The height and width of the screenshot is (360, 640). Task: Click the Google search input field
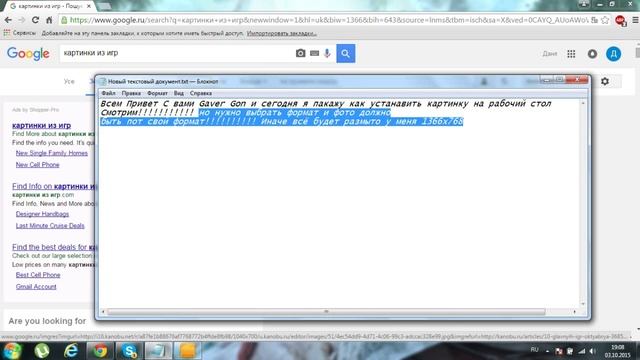178,53
